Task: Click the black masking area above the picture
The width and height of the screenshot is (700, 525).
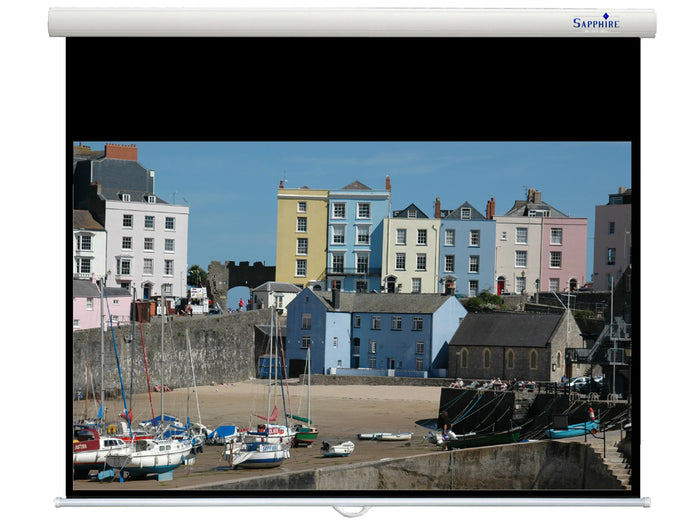Action: (x=353, y=89)
